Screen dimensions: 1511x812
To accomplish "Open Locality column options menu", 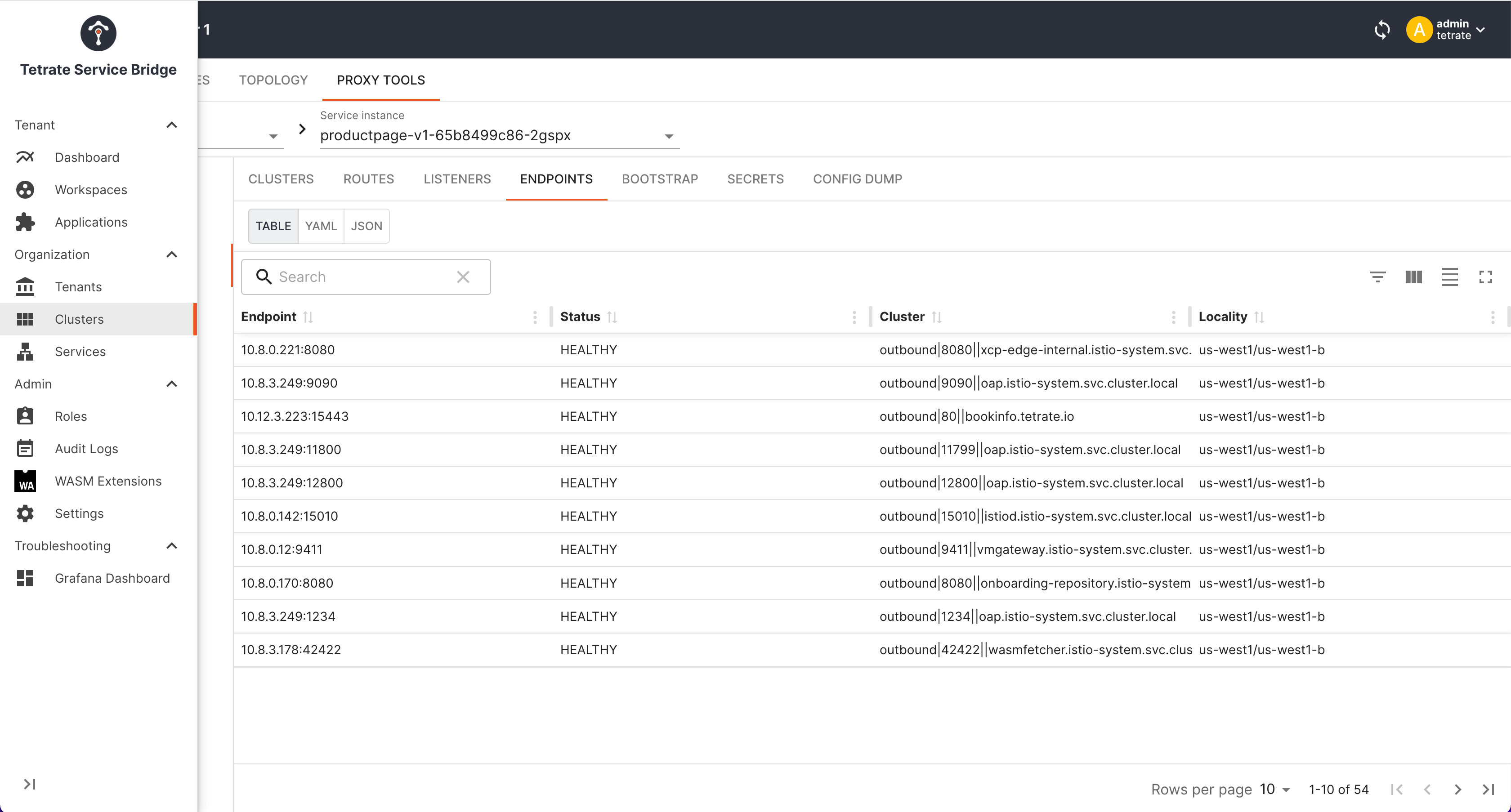I will click(x=1492, y=317).
